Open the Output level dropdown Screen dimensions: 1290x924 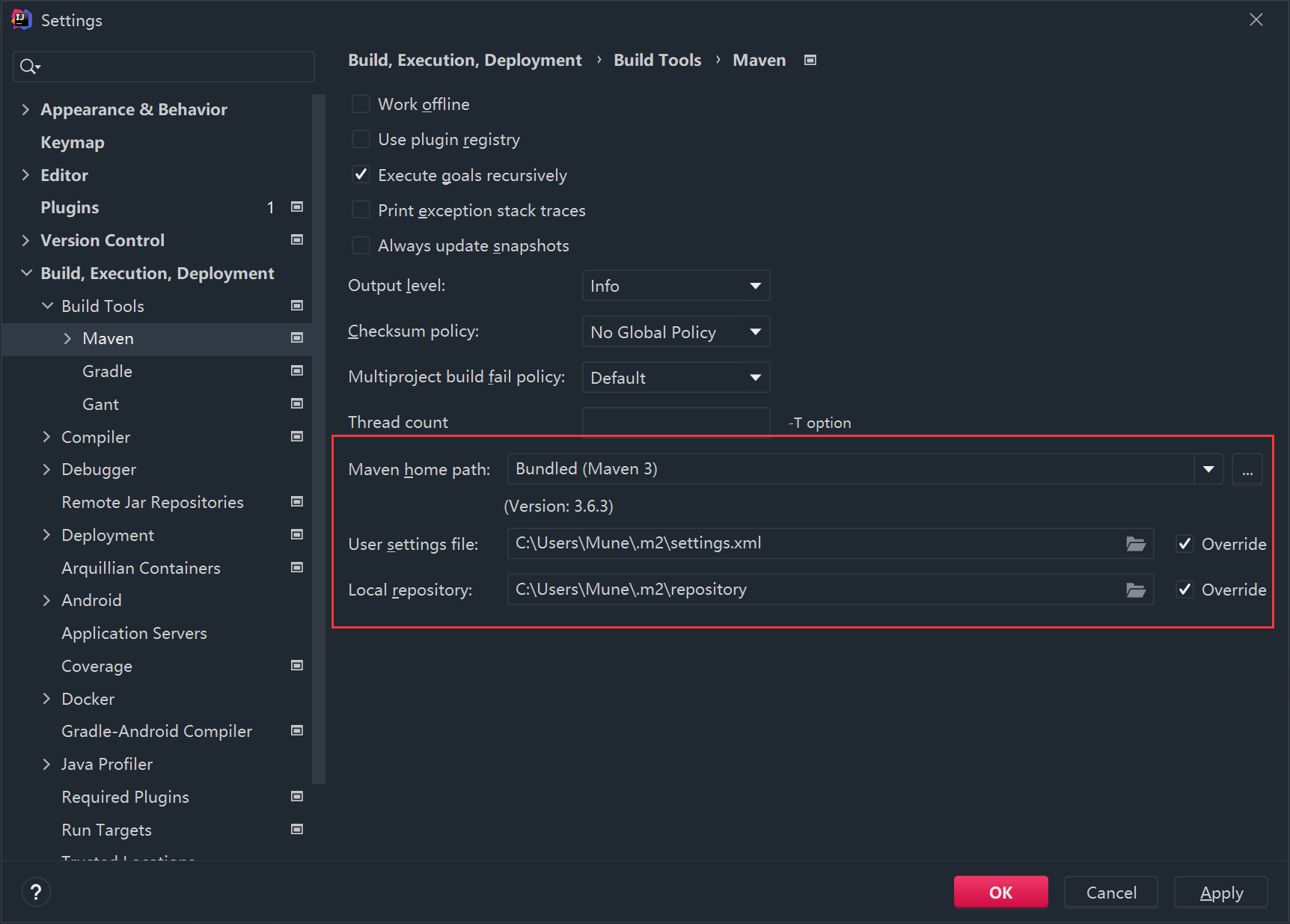tap(676, 286)
